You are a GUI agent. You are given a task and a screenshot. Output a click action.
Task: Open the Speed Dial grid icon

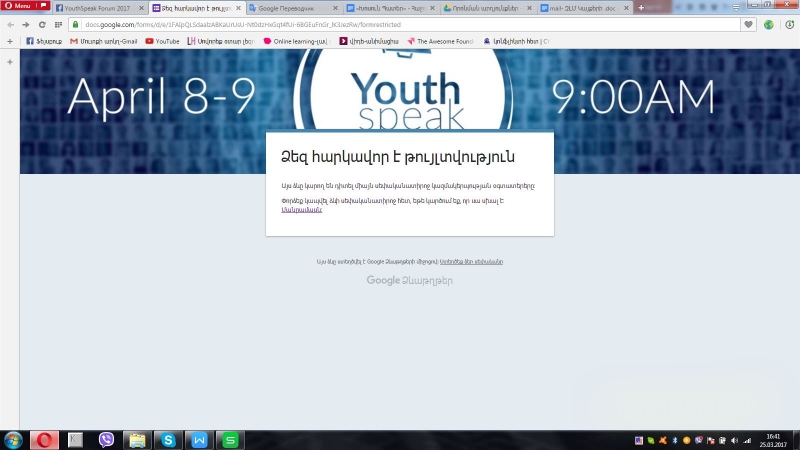point(58,24)
